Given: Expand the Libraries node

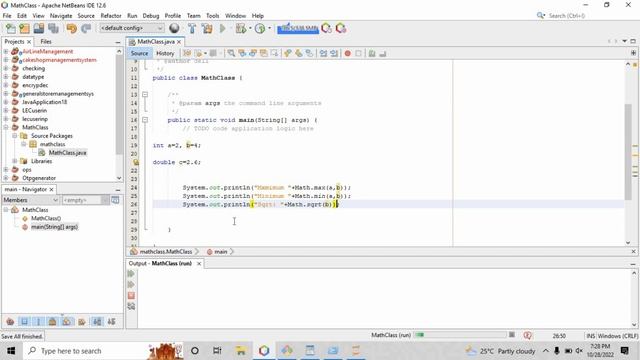Looking at the screenshot, I should point(15,161).
